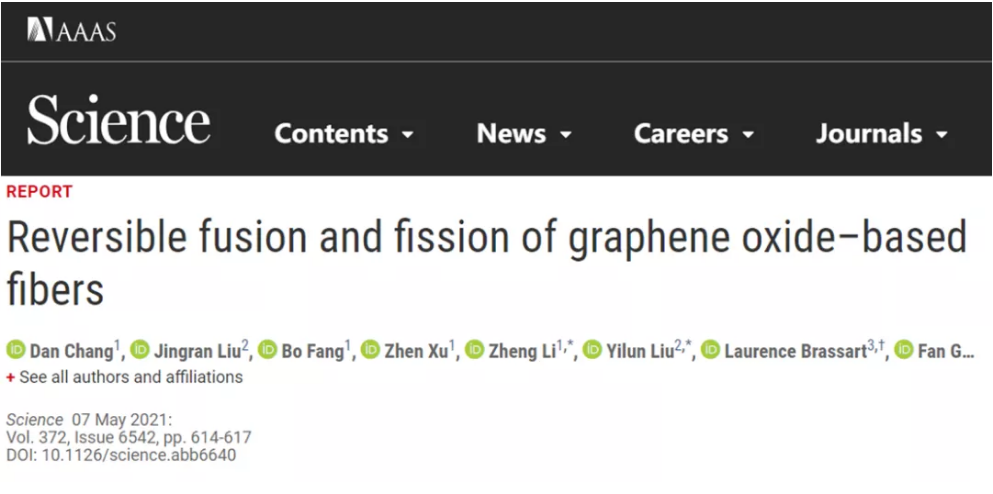Click the REPORT category label
993x494 pixels.
(x=39, y=191)
